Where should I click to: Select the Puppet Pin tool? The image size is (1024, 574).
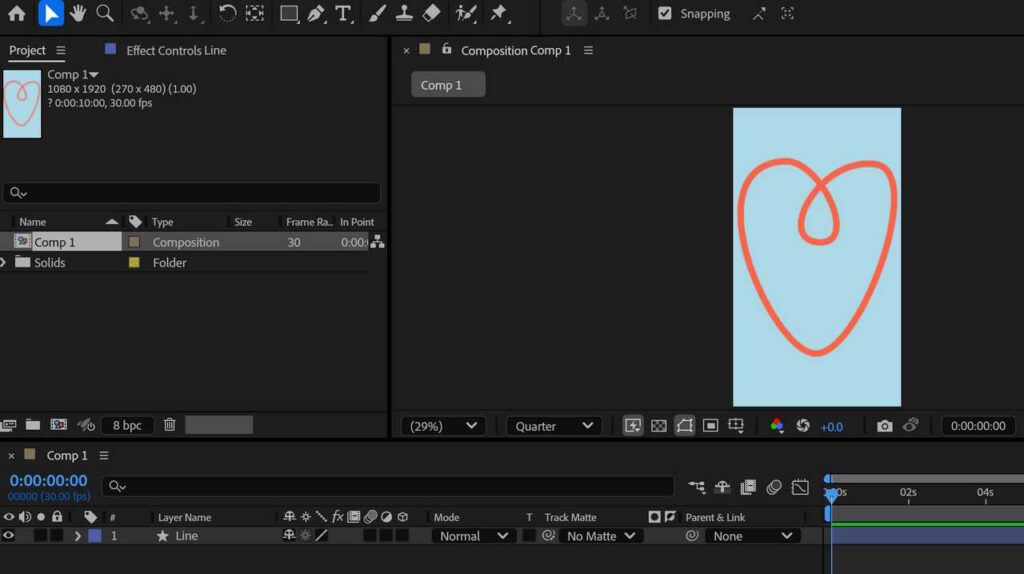tap(498, 13)
